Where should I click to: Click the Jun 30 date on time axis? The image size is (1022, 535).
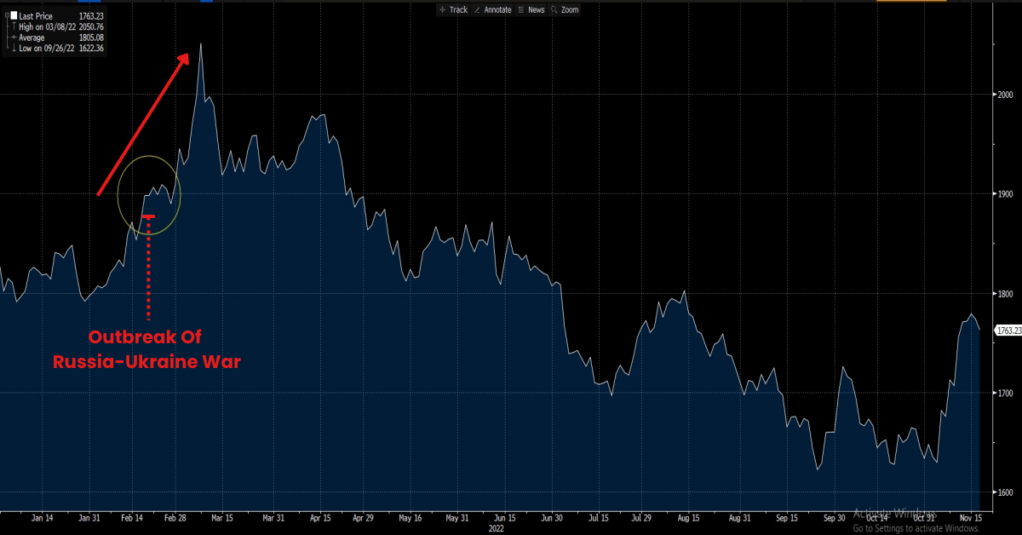pyautogui.click(x=551, y=518)
